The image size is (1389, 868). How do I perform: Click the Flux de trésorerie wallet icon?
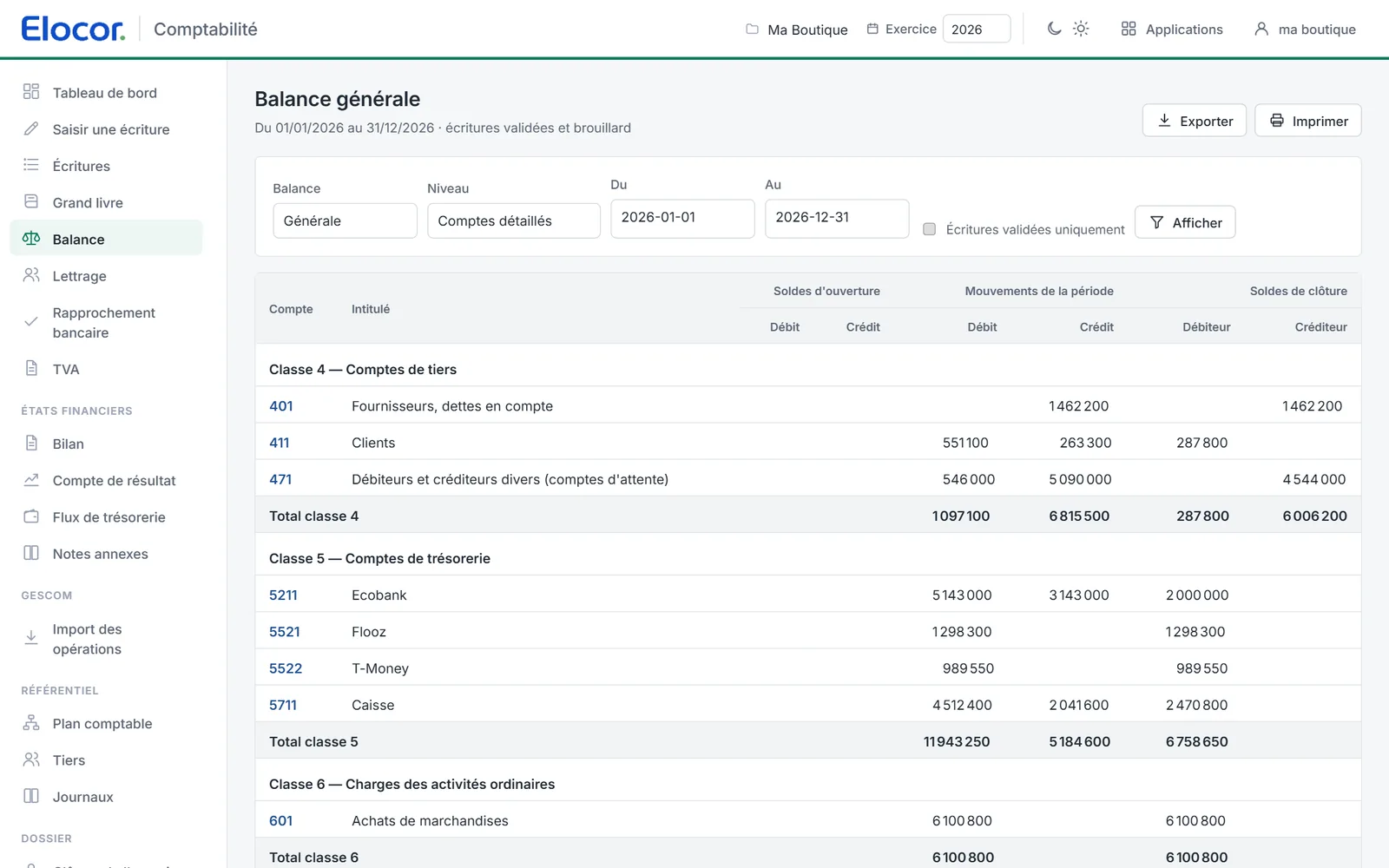click(31, 516)
